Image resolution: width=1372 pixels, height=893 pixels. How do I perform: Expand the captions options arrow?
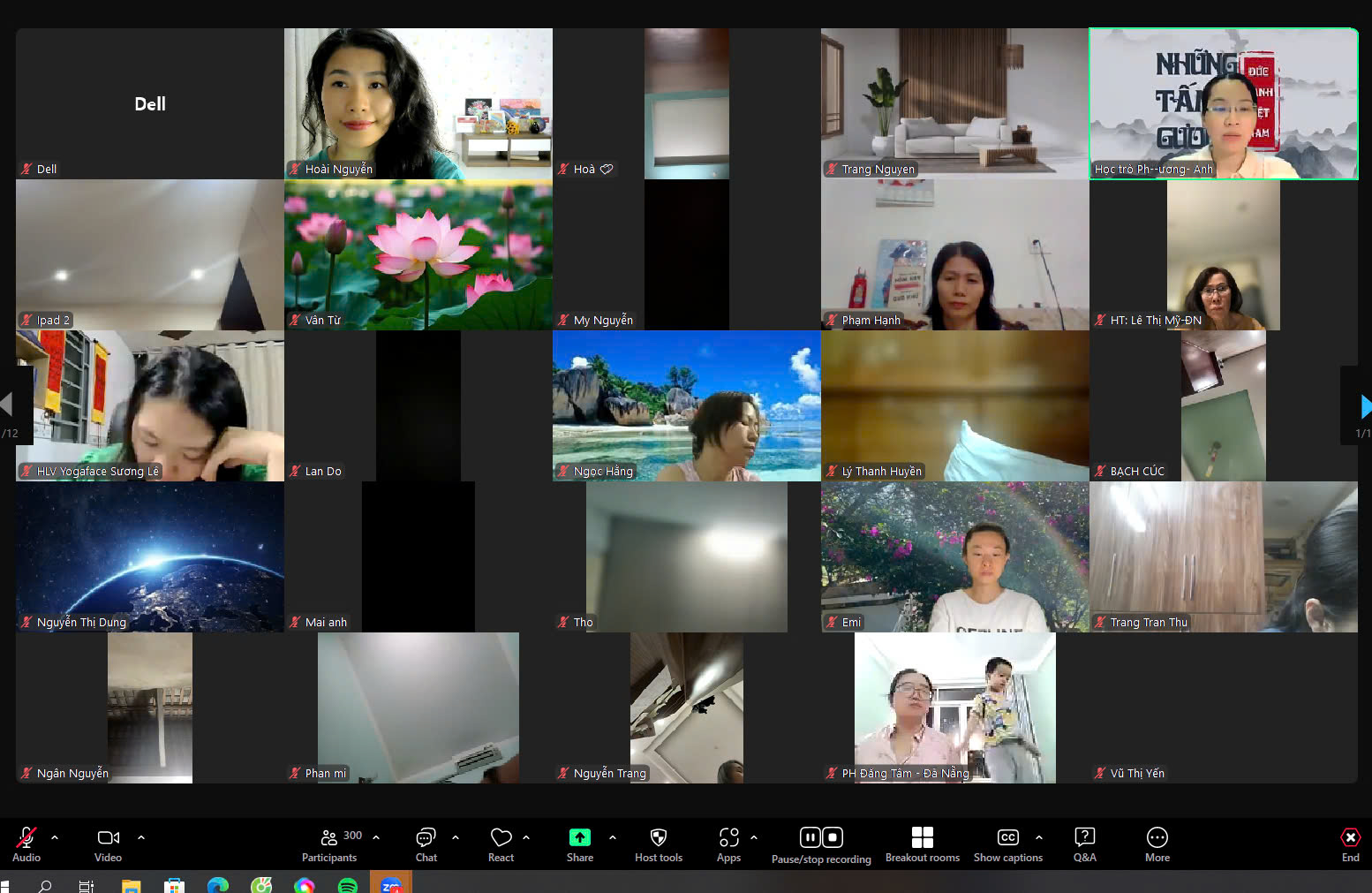tap(1039, 836)
